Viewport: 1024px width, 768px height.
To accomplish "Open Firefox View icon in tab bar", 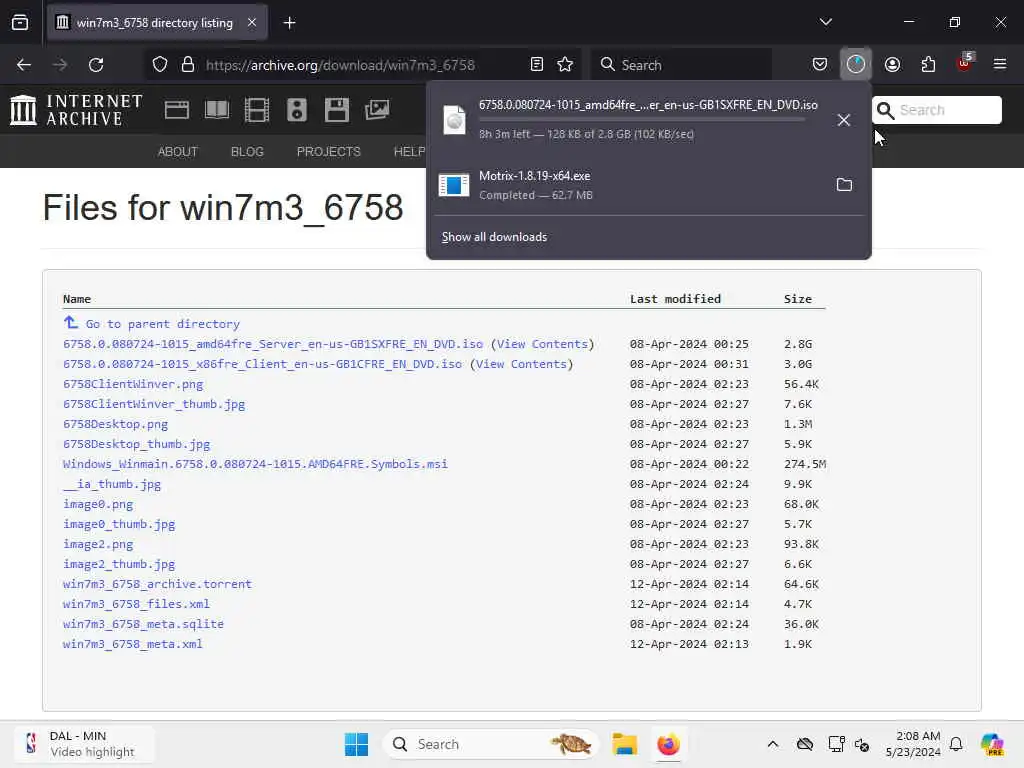I will [20, 23].
